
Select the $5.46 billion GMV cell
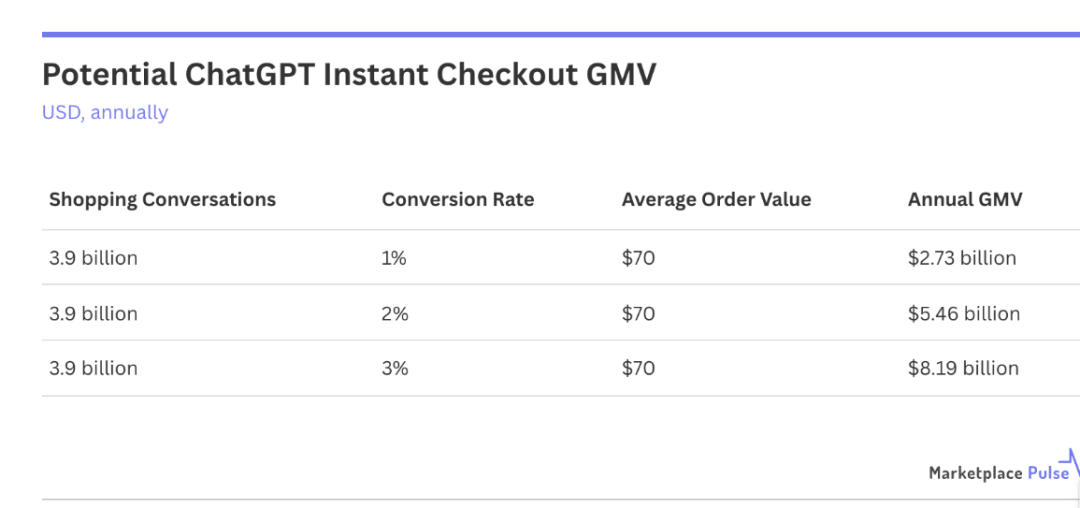(964, 314)
